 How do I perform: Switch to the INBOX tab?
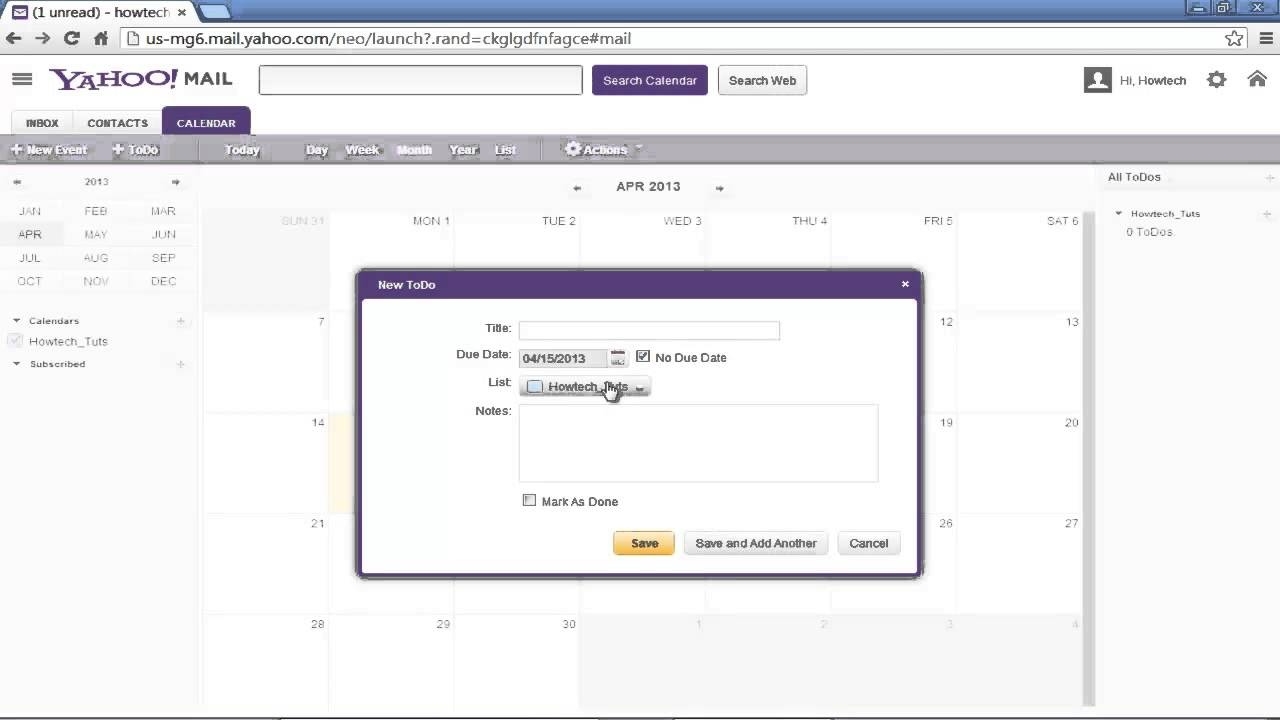[x=42, y=123]
